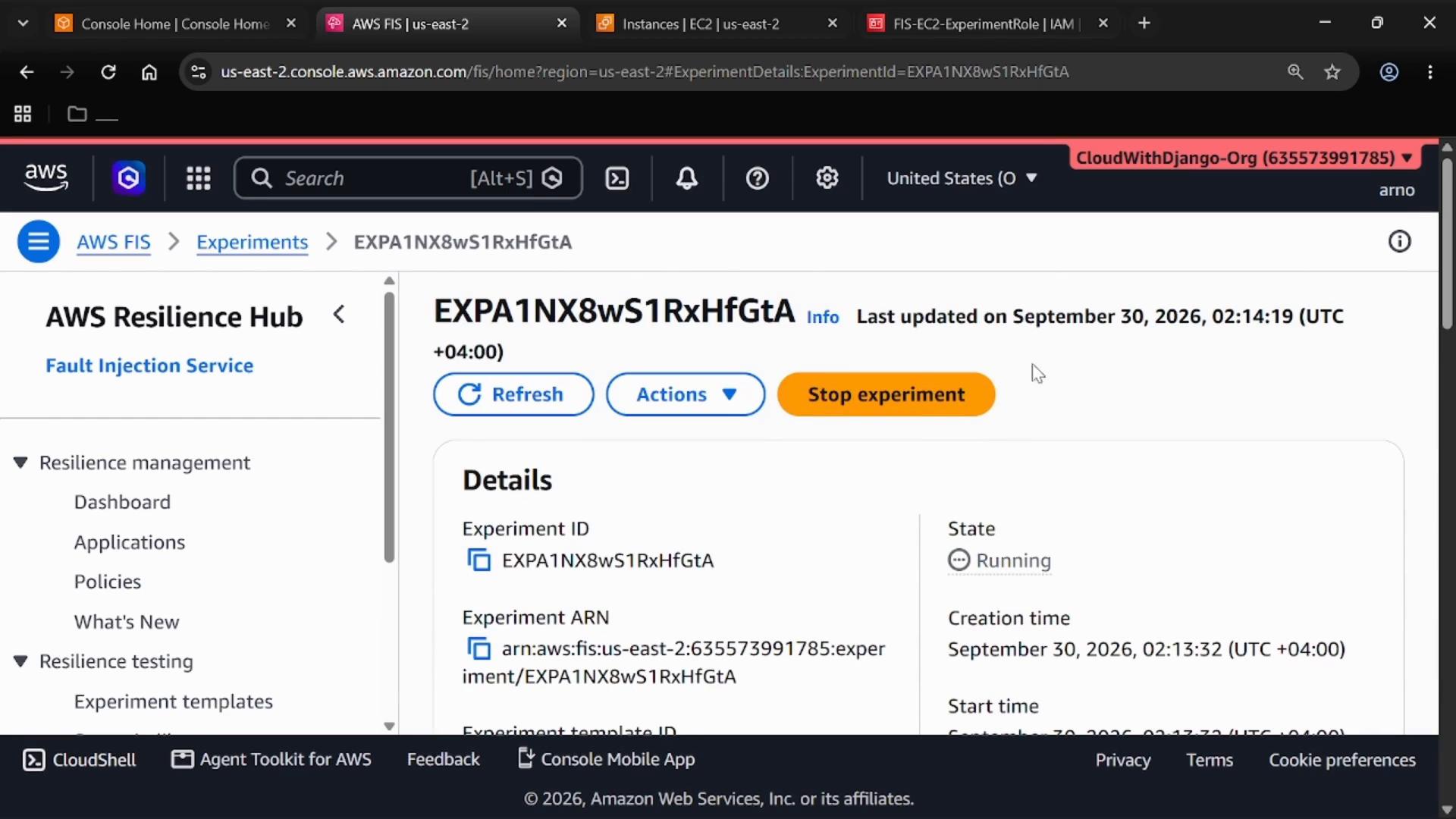Viewport: 1456px width, 819px height.
Task: Open the AWS FIS breadcrumb link
Action: pos(114,242)
